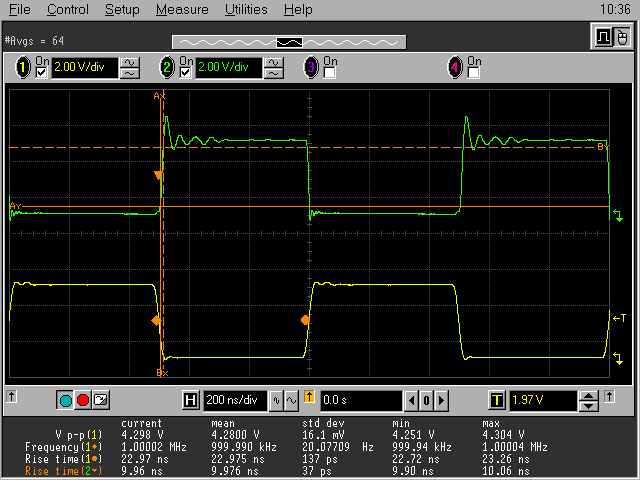This screenshot has width=640, height=480.
Task: Increase channel 1 vertical scale with large-wave button
Action: (x=130, y=62)
